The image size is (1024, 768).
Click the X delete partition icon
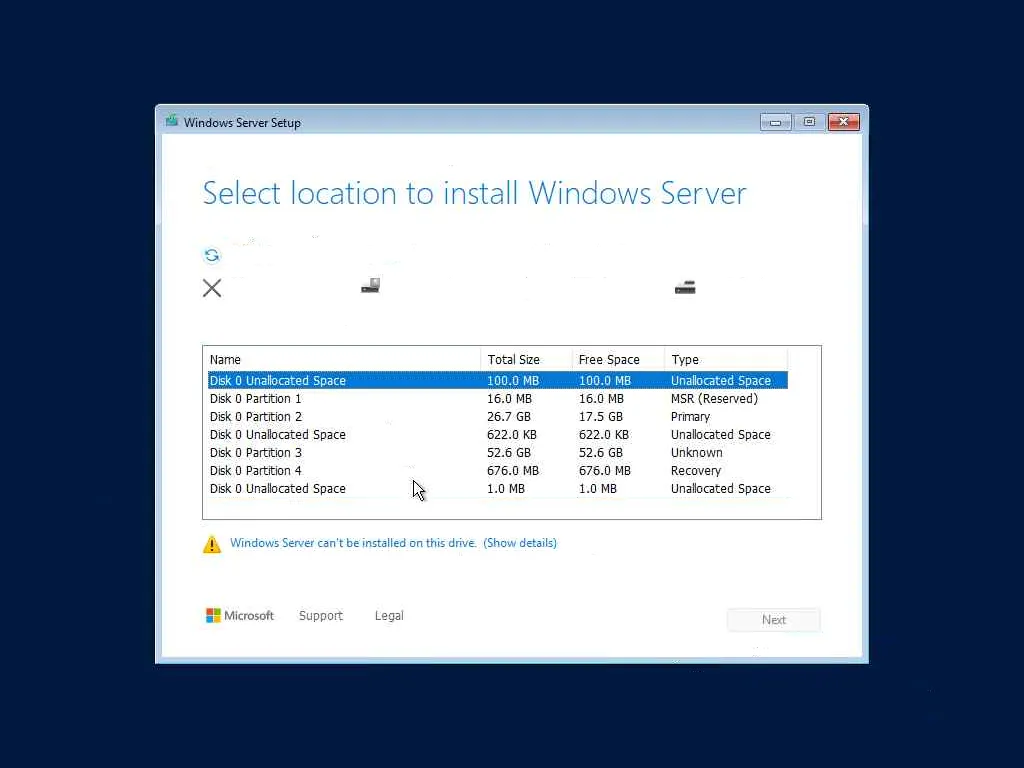point(212,288)
